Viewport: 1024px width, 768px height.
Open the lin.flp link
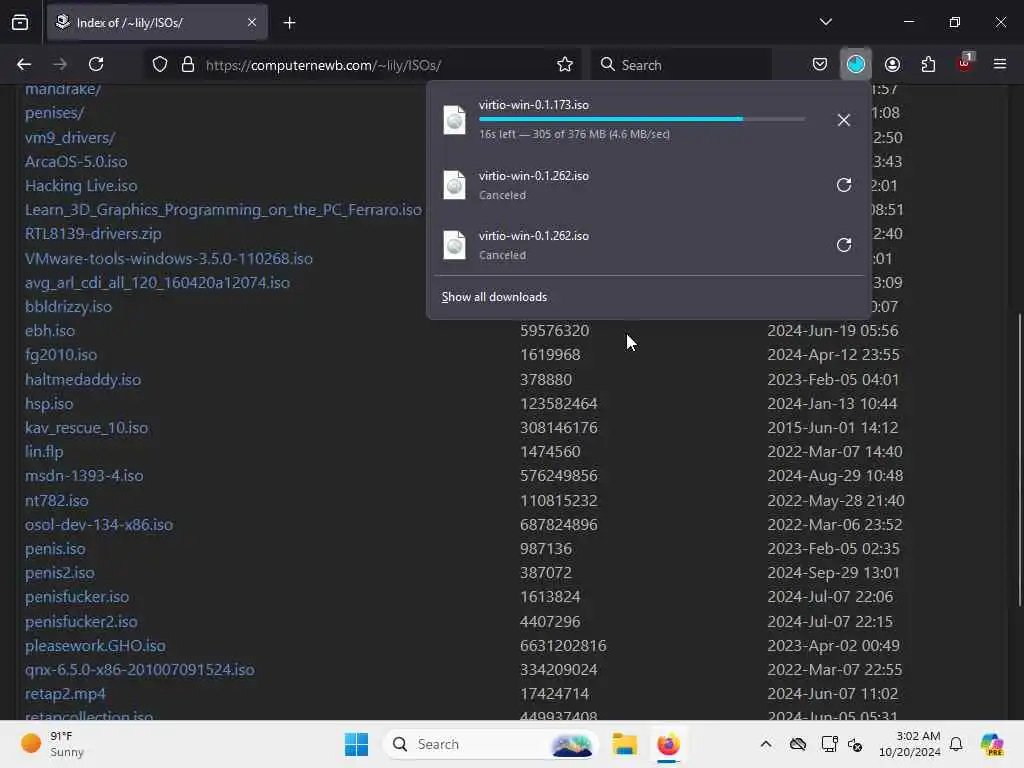44,452
